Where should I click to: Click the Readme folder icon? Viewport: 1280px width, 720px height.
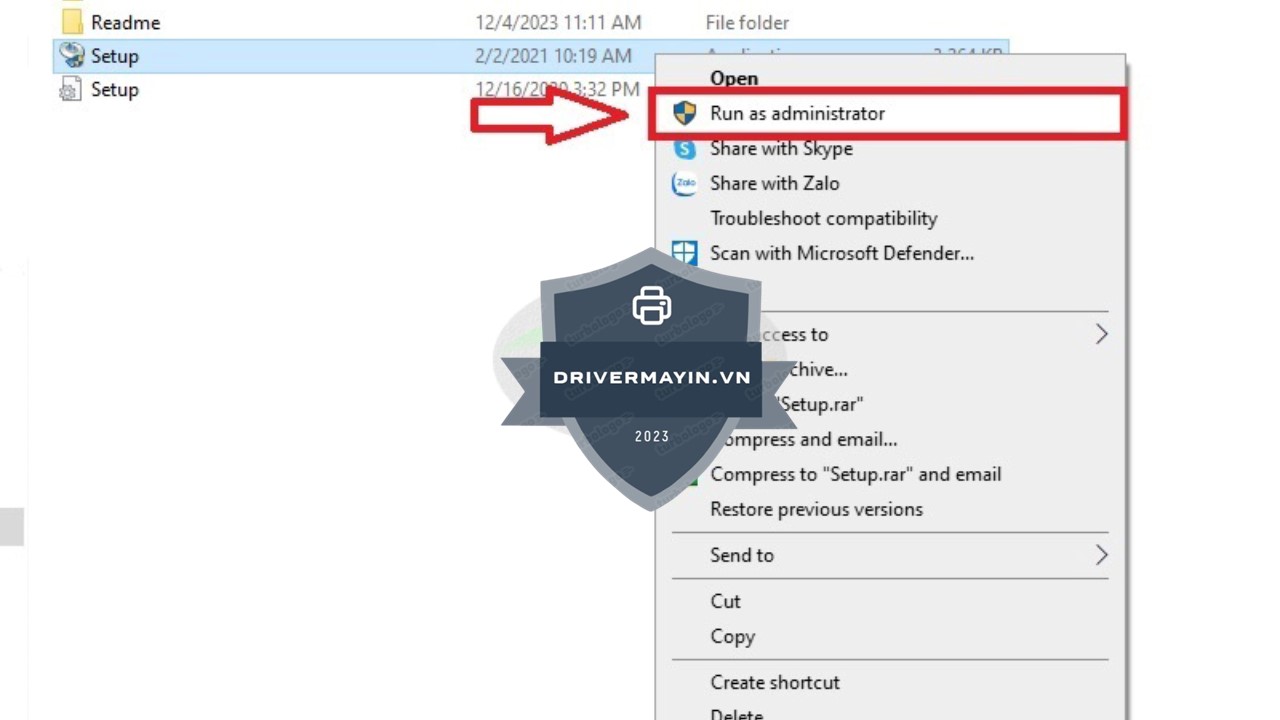click(x=71, y=21)
